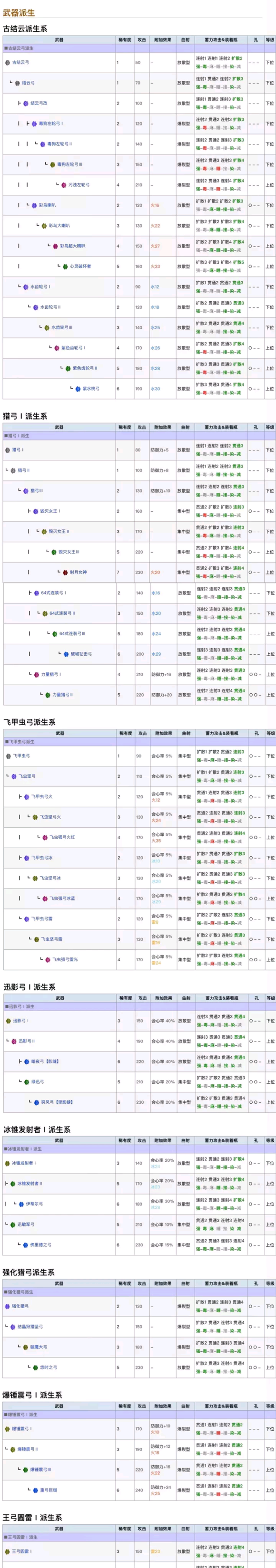Toggle the 迅影弓 I 派生 group header

click(x=139, y=1007)
